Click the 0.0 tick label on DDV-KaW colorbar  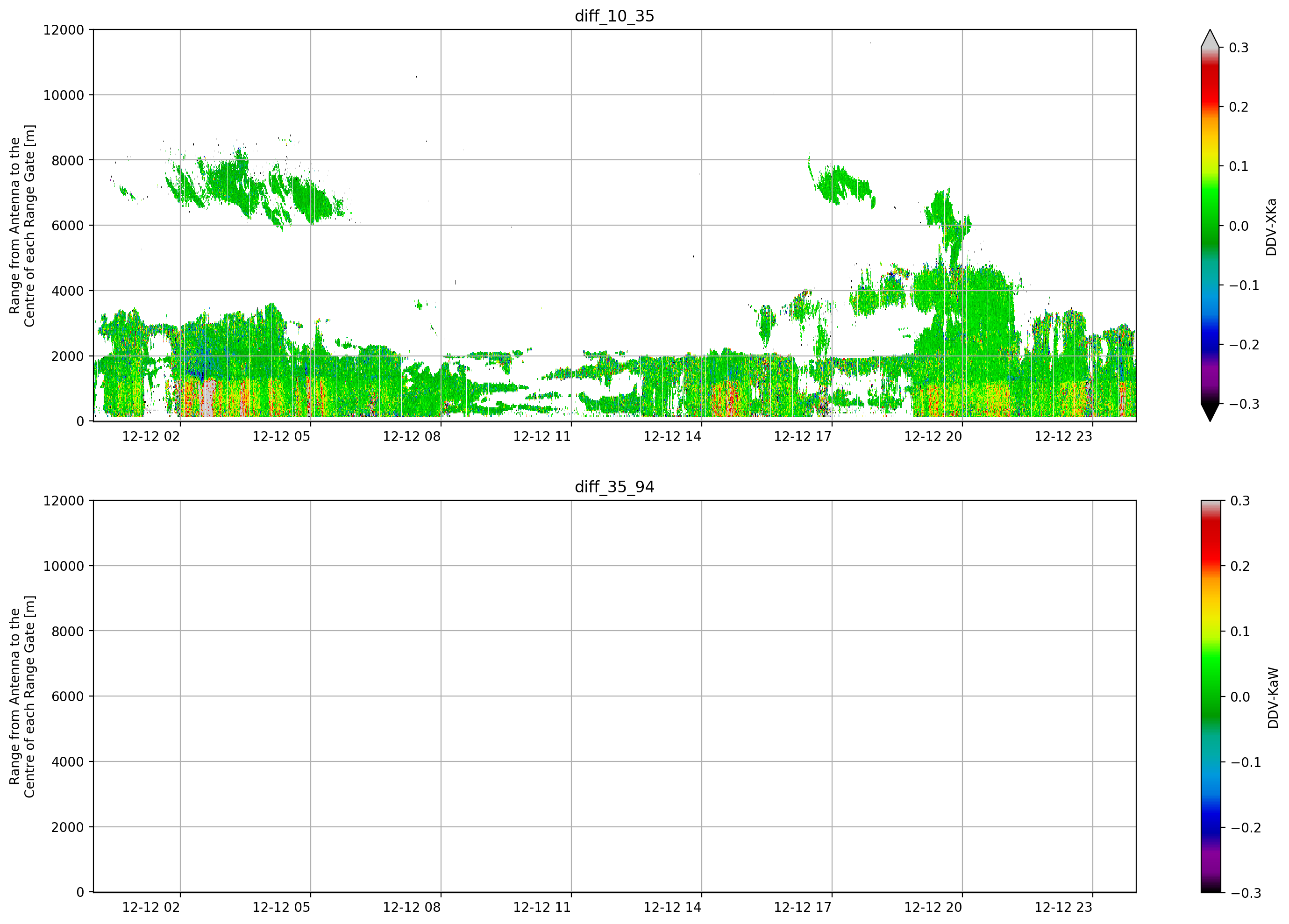(1240, 697)
